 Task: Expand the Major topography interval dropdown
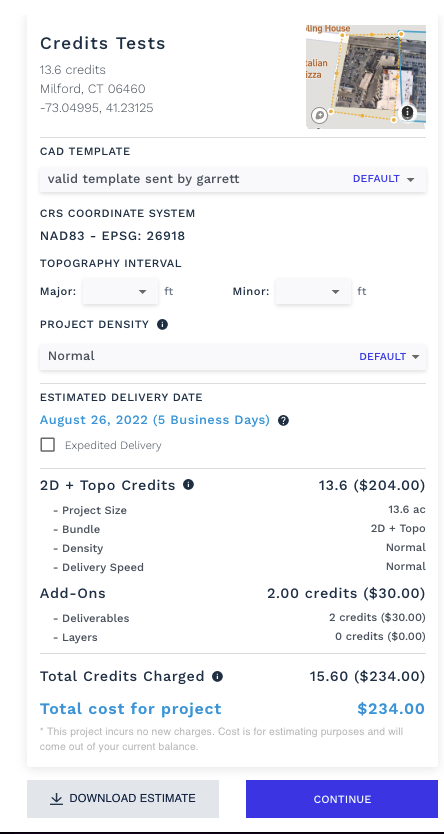coord(120,291)
